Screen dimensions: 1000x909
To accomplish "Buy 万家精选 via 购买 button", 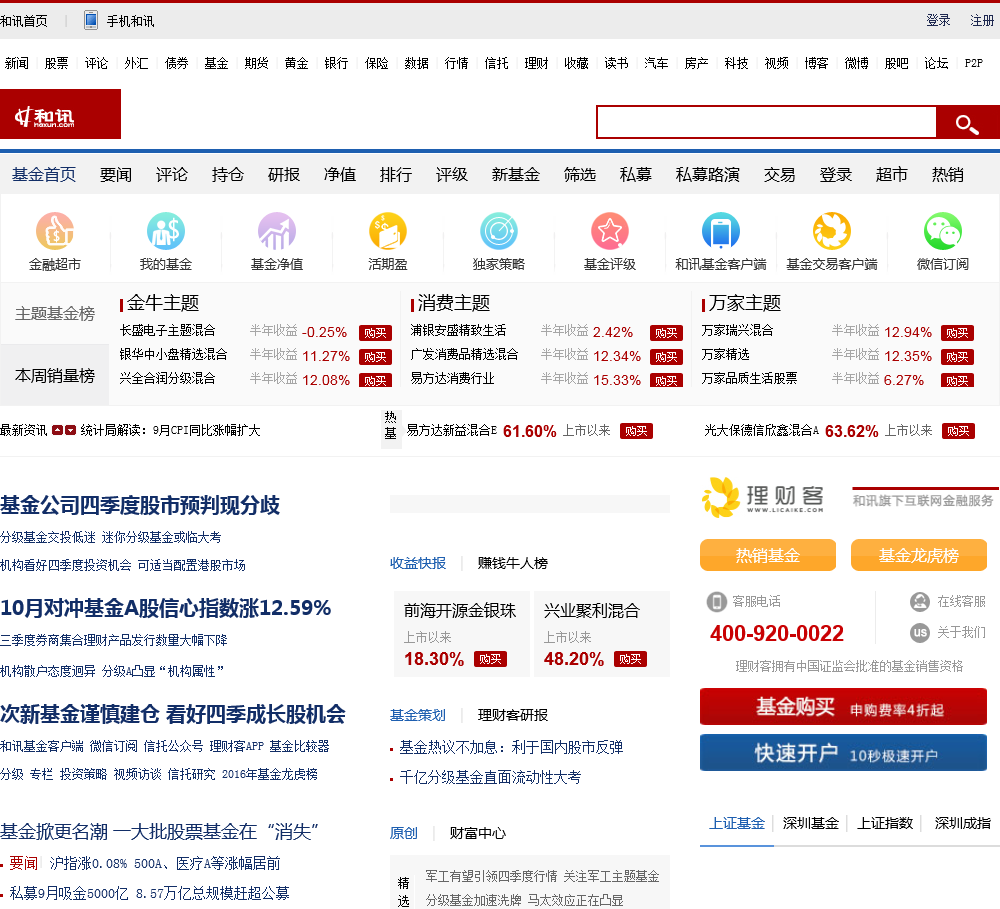I will [957, 357].
